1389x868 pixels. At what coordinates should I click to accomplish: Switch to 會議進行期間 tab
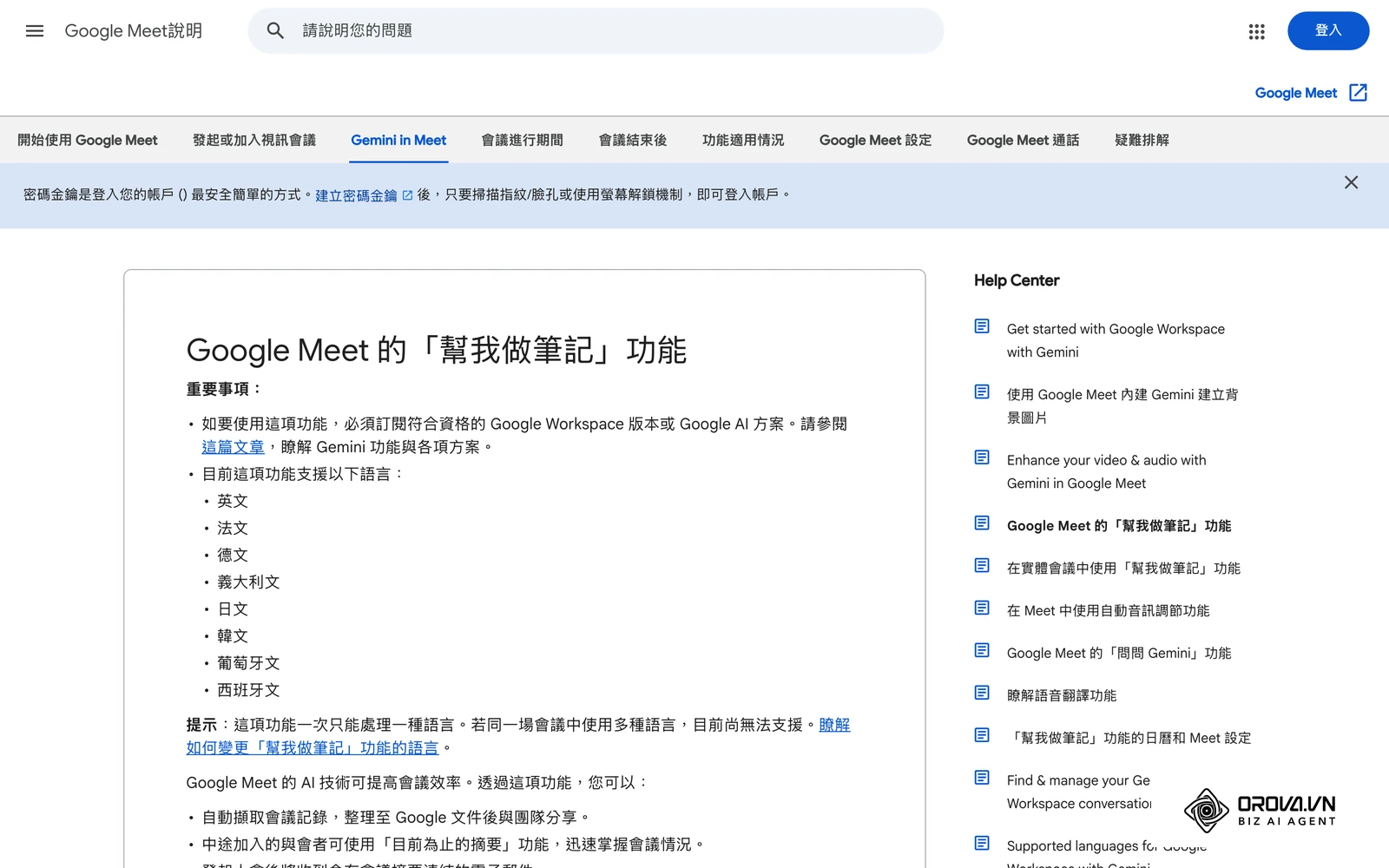523,140
